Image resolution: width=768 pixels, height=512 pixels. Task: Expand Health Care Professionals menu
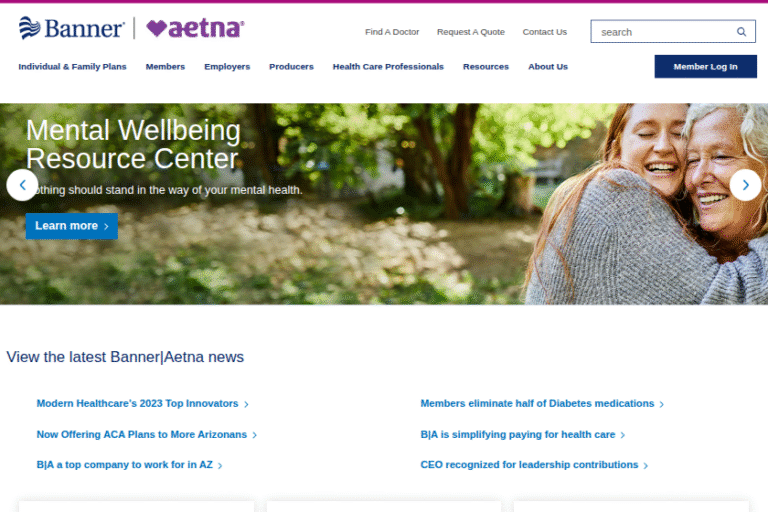click(388, 67)
